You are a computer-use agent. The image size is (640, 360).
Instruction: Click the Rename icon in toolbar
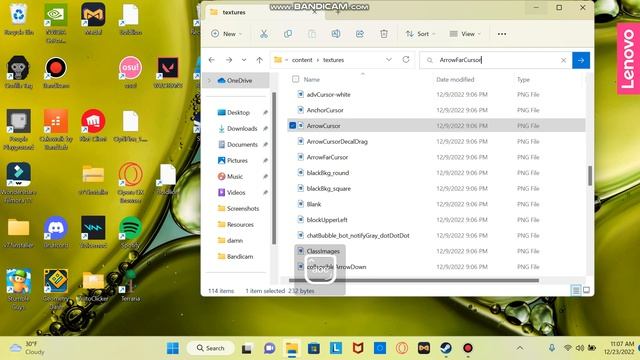336,34
